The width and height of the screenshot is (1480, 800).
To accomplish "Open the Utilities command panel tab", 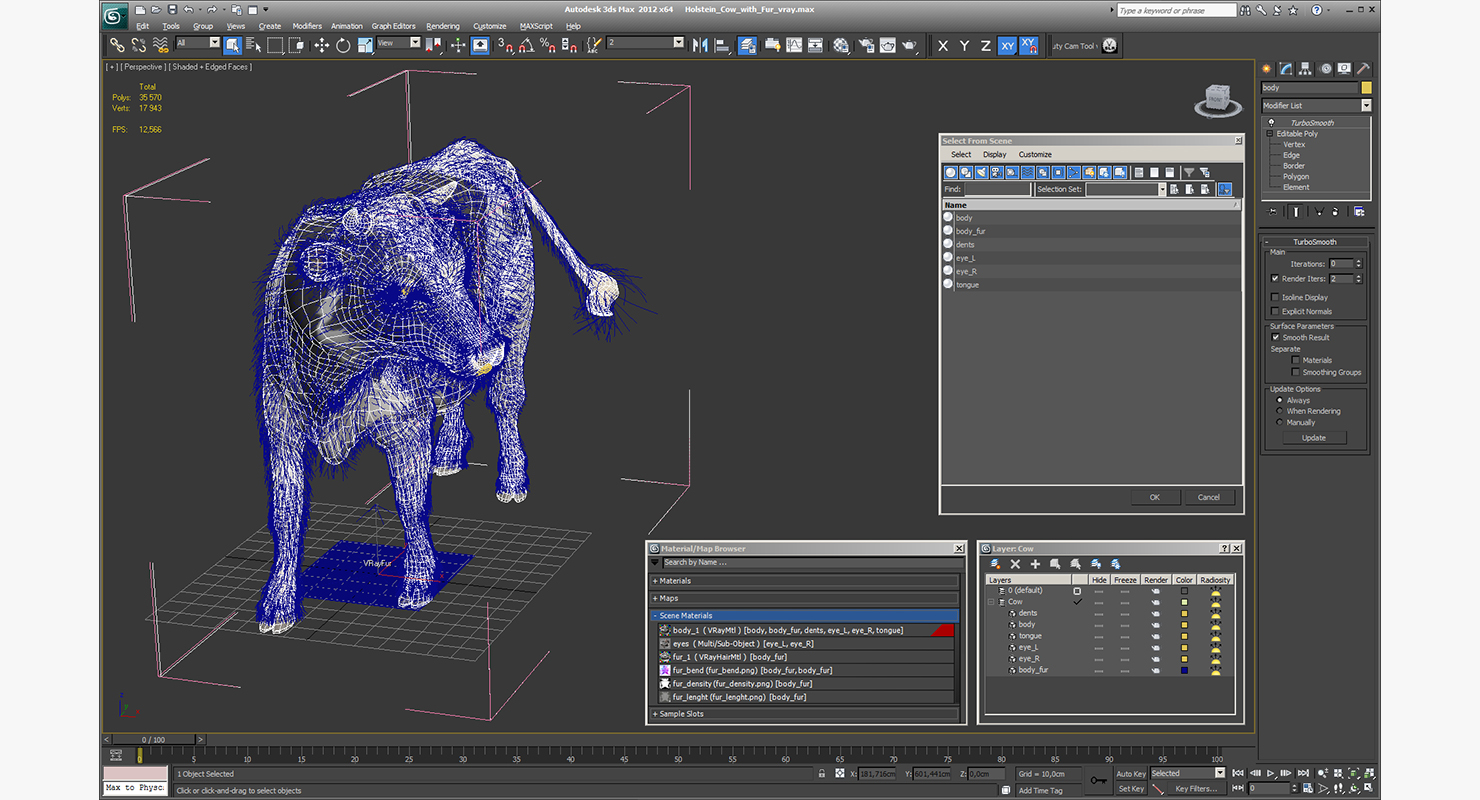I will [x=1363, y=69].
